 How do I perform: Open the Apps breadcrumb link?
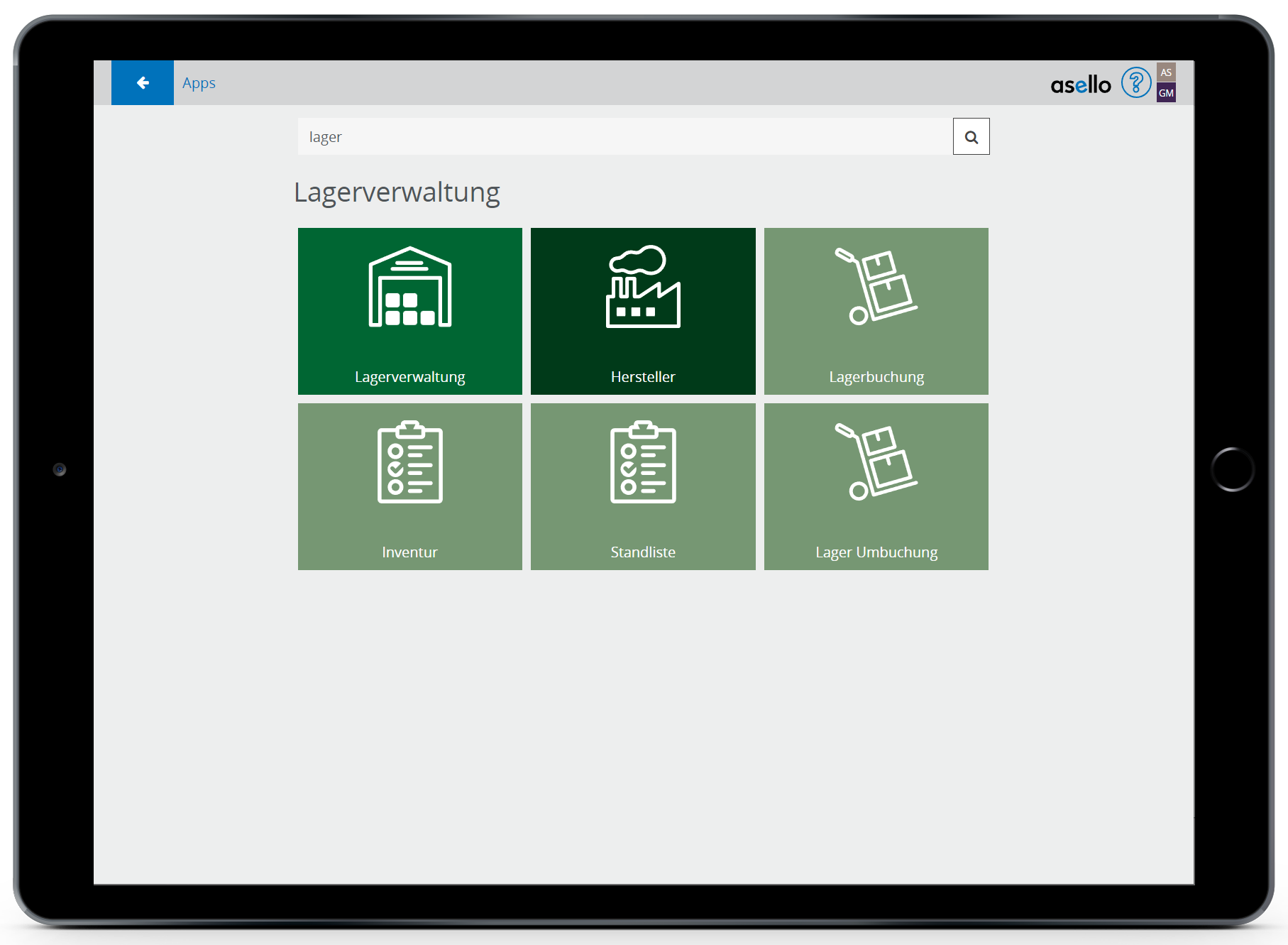point(199,83)
